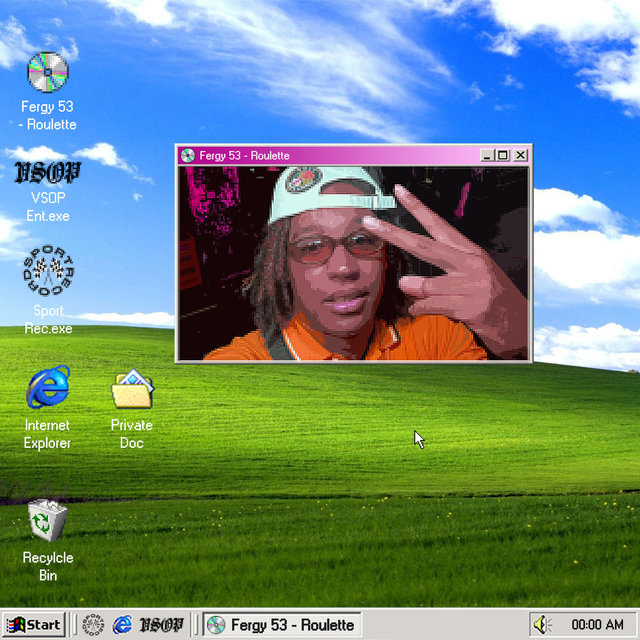Open the Recycle Bin

pyautogui.click(x=47, y=521)
